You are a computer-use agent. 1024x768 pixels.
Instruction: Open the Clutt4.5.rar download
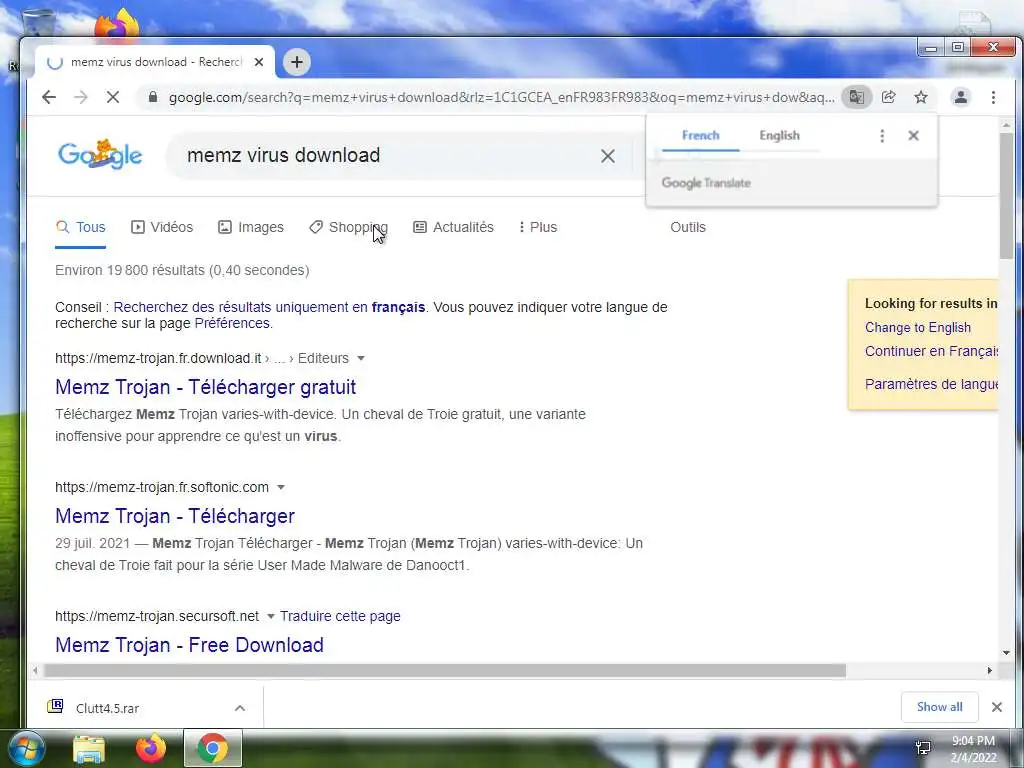click(107, 709)
